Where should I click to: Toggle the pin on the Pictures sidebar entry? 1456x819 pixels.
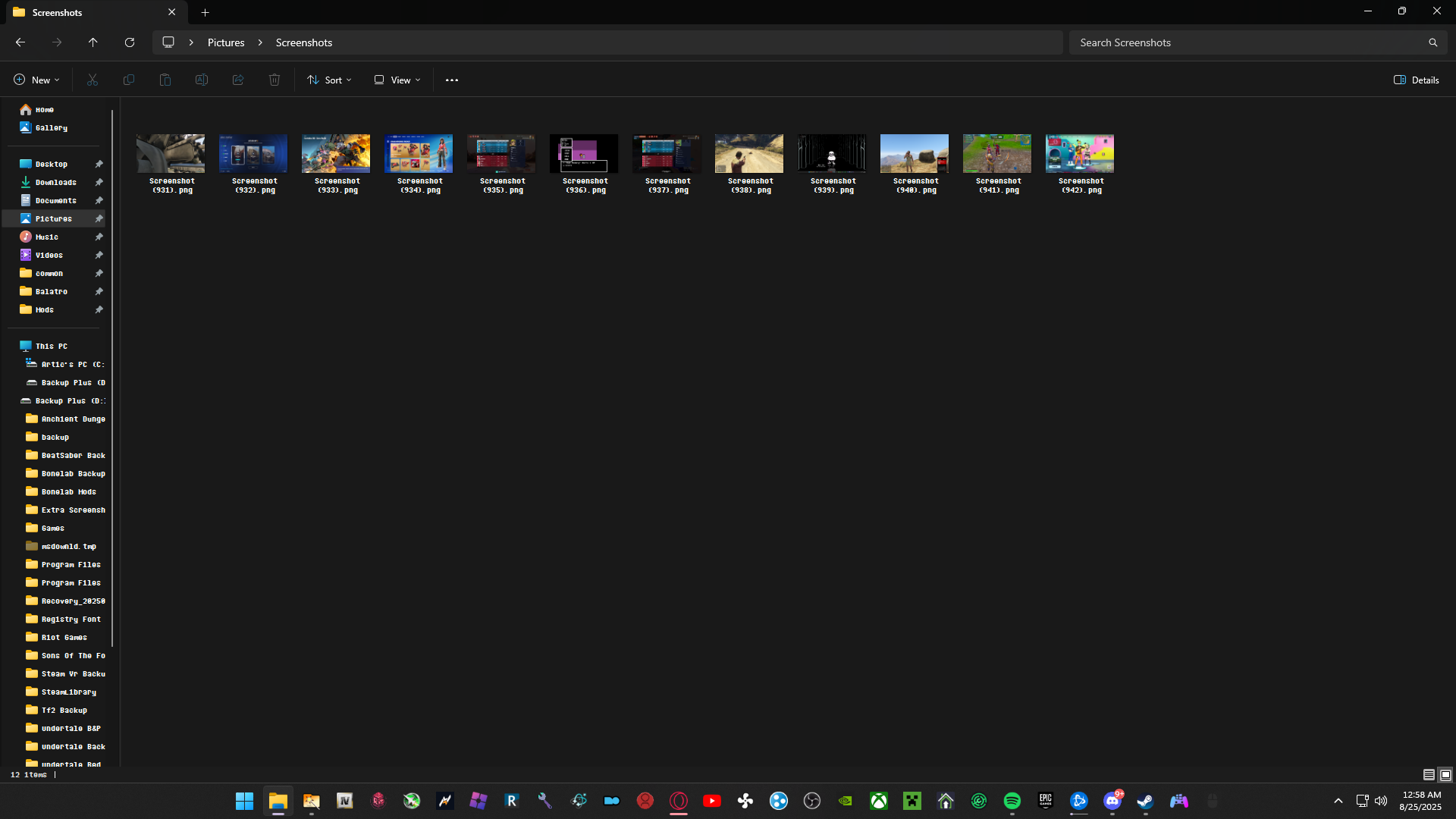point(99,218)
